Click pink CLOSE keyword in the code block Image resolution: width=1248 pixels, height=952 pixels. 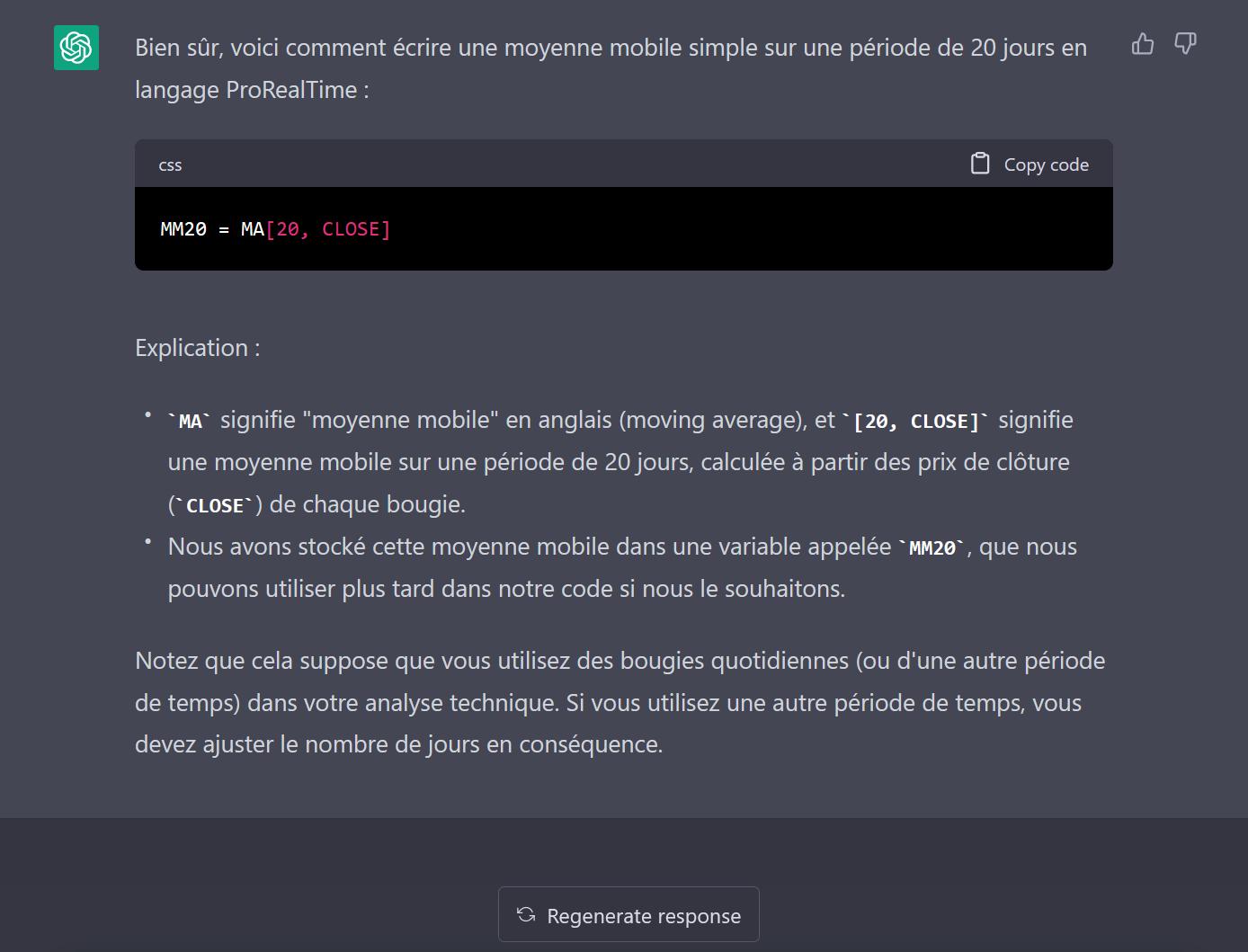tap(351, 229)
